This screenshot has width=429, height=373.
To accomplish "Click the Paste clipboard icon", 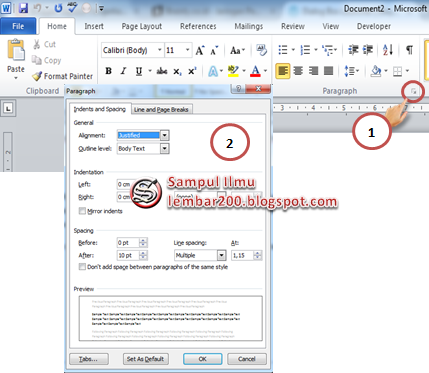I will click(x=16, y=50).
